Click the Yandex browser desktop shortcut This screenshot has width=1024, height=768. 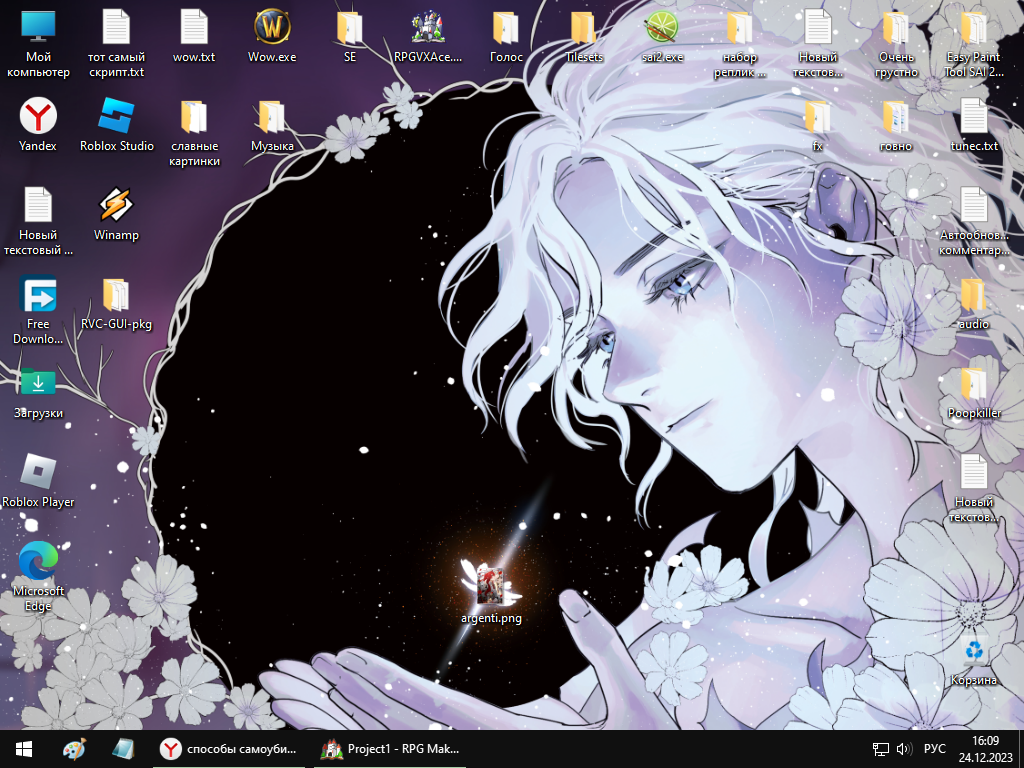pos(38,125)
